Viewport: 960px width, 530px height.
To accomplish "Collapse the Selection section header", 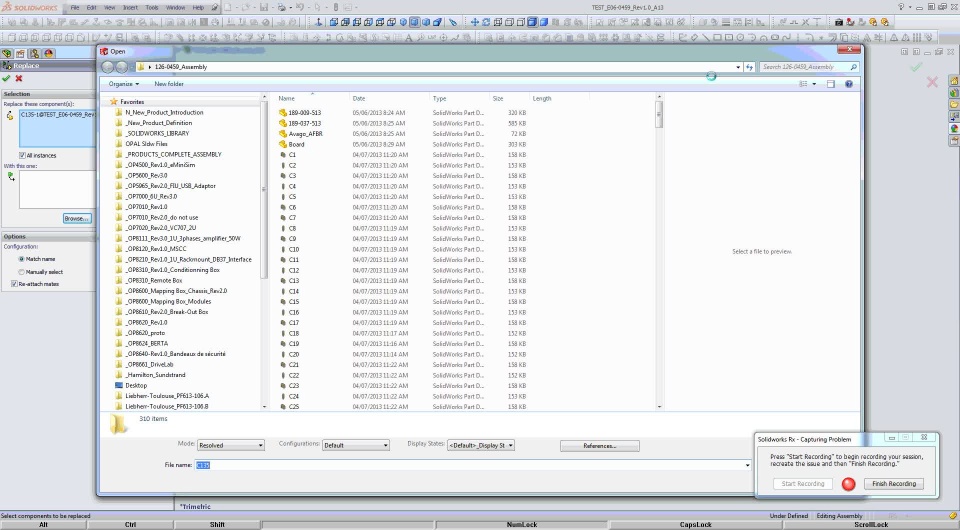I will (48, 94).
